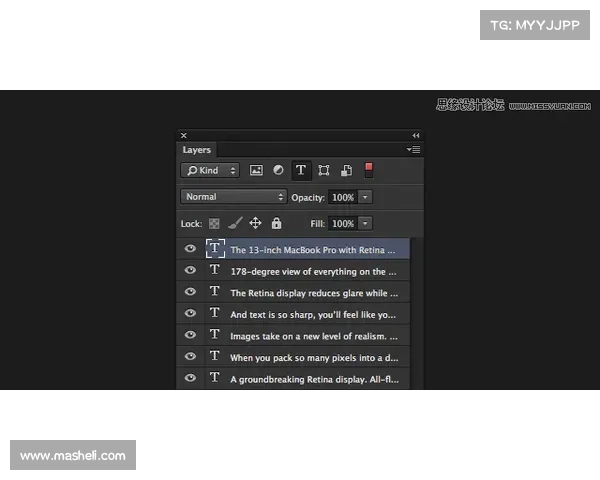
Task: Select the 'A groundbreaking Retina display' layer name
Action: click(315, 379)
